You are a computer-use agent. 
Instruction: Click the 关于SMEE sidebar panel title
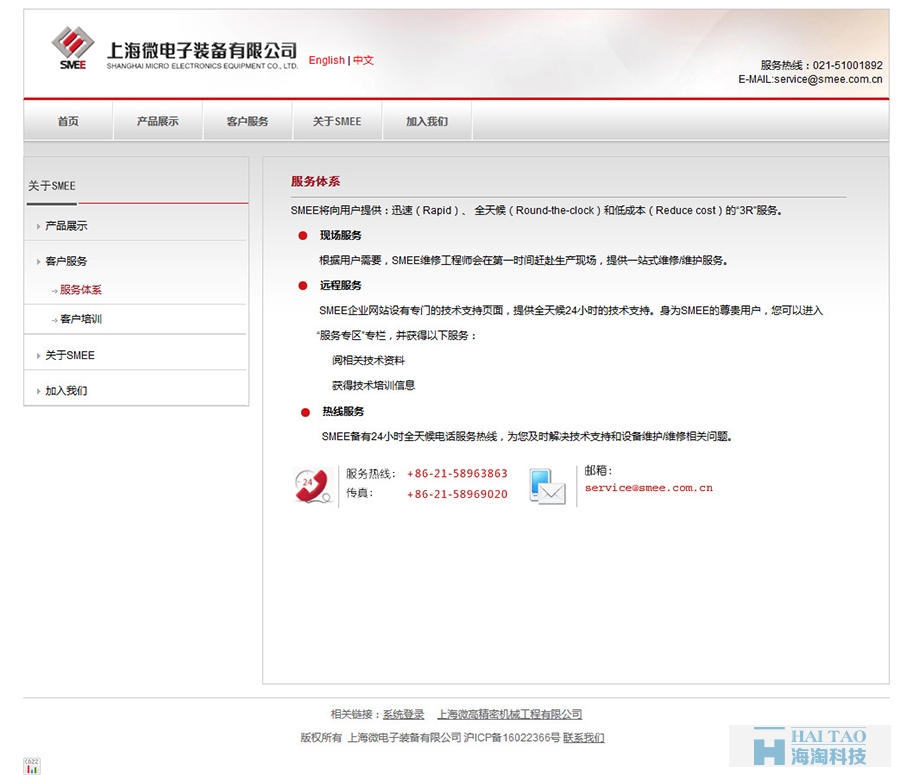point(52,186)
